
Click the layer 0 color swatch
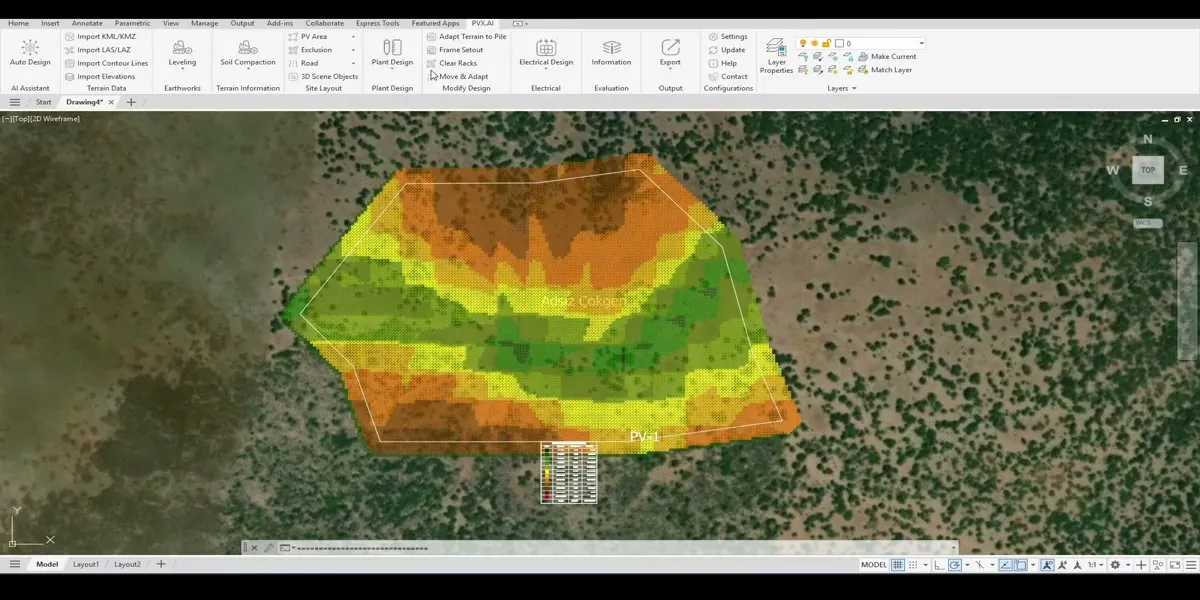840,43
